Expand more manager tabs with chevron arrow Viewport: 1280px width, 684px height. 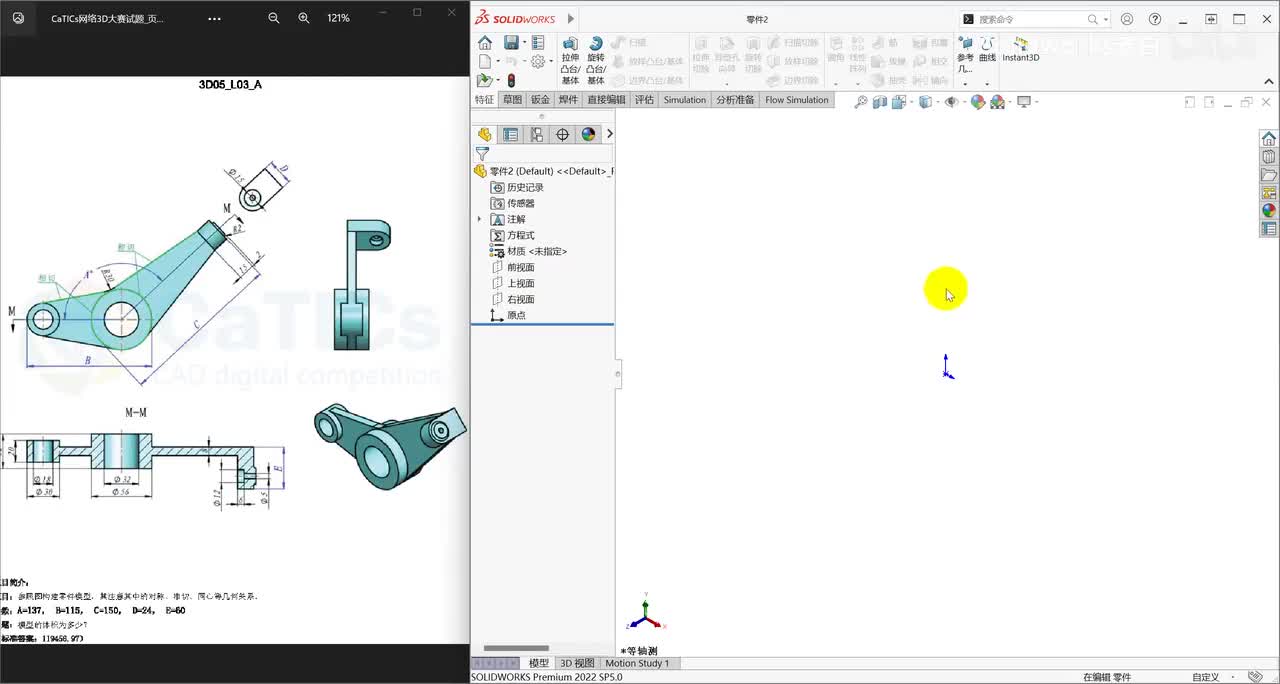pos(609,134)
